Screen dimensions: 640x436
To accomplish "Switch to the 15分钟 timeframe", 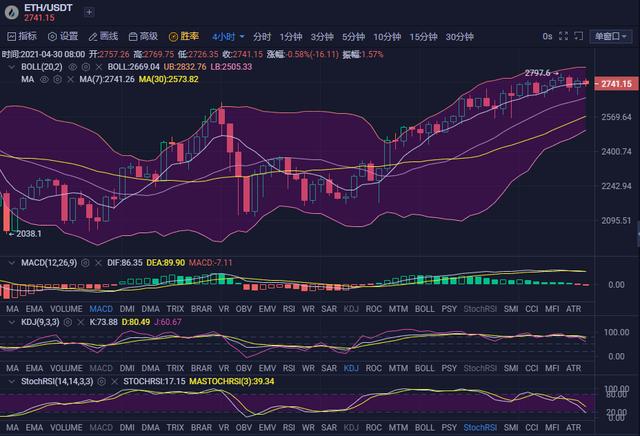I will click(x=421, y=36).
